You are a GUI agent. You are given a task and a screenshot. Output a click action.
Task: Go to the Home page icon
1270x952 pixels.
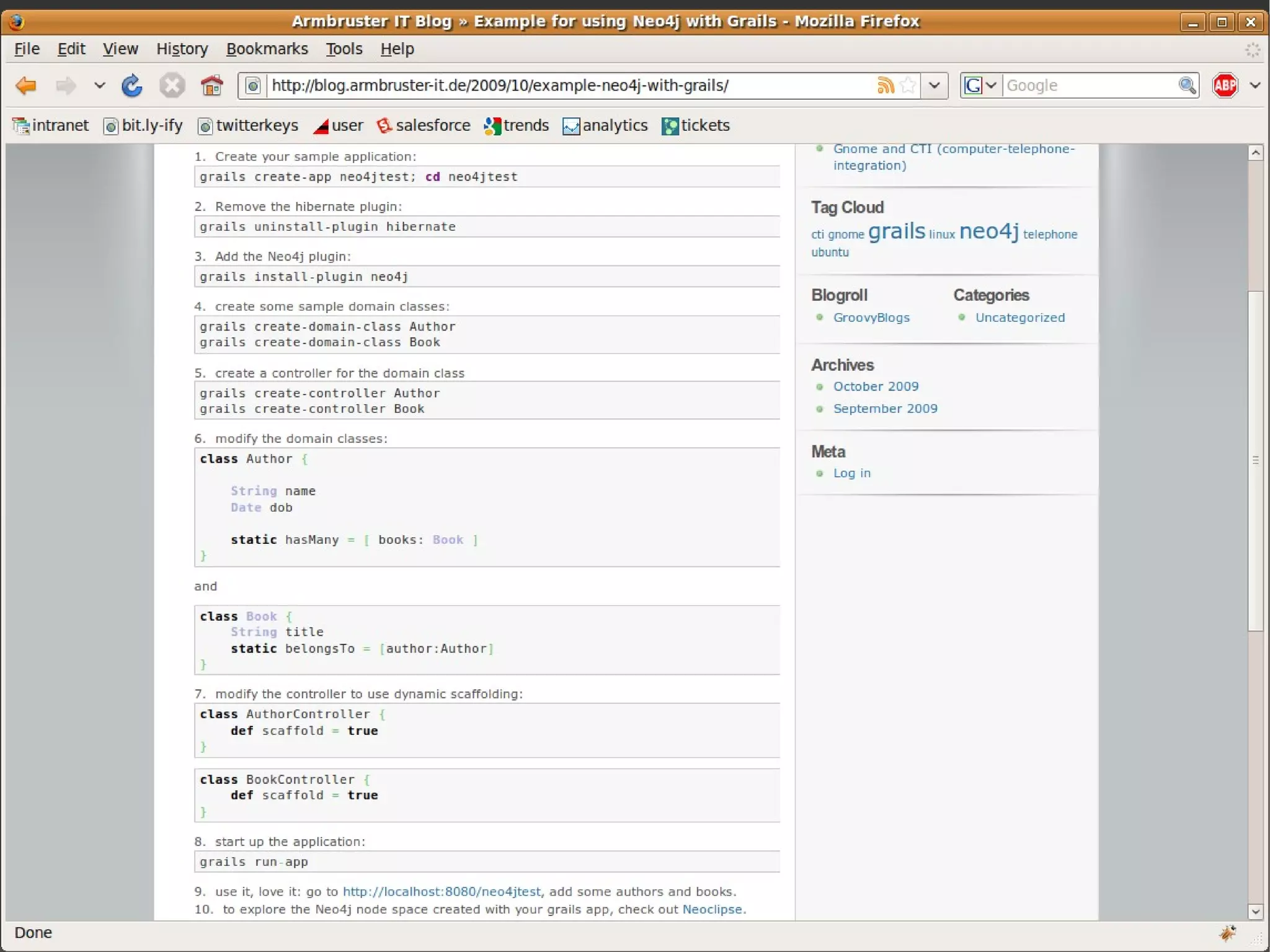[x=211, y=86]
